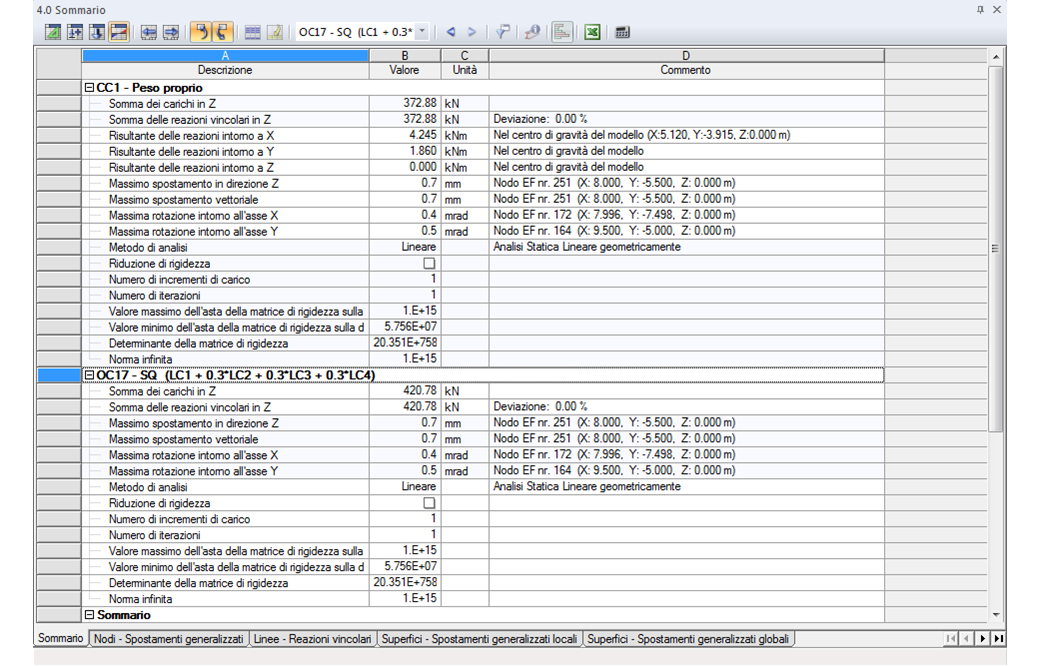Screen dimensions: 1040x666
Task: Click CC1 'Numero di iterazioni' row label
Action: pos(155,295)
